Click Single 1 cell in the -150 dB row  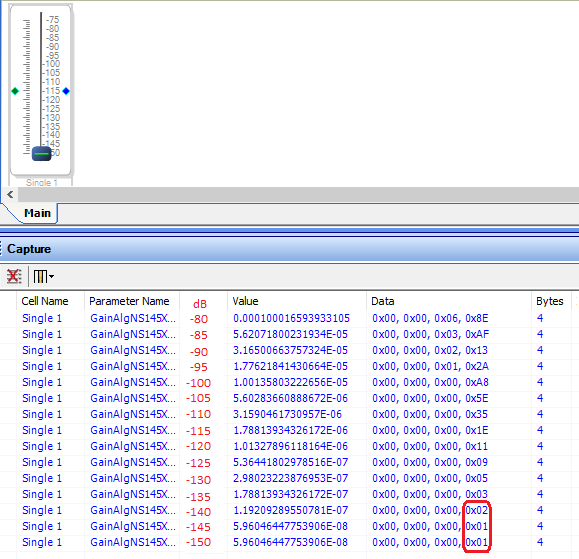tap(42, 542)
